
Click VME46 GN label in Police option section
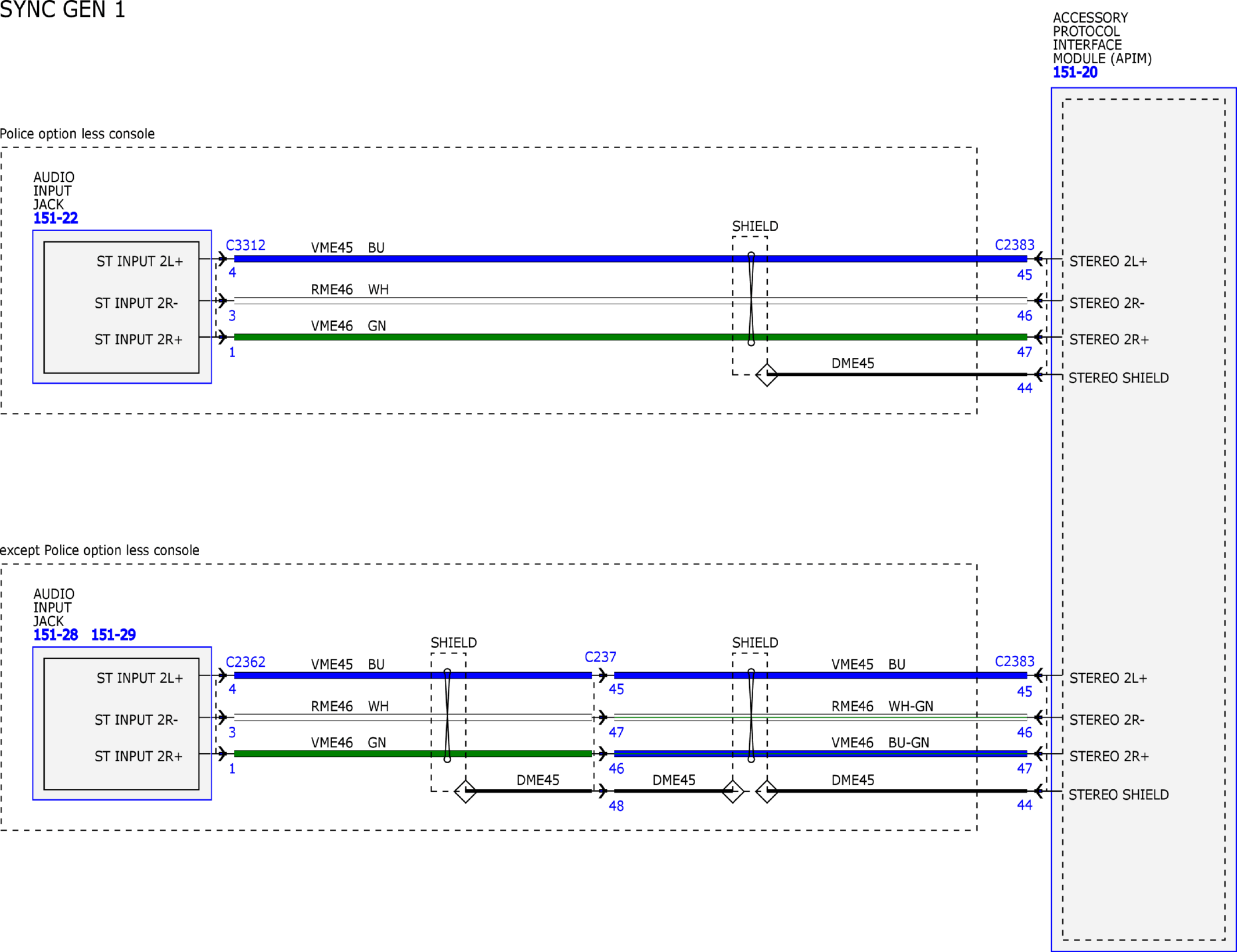[x=348, y=326]
